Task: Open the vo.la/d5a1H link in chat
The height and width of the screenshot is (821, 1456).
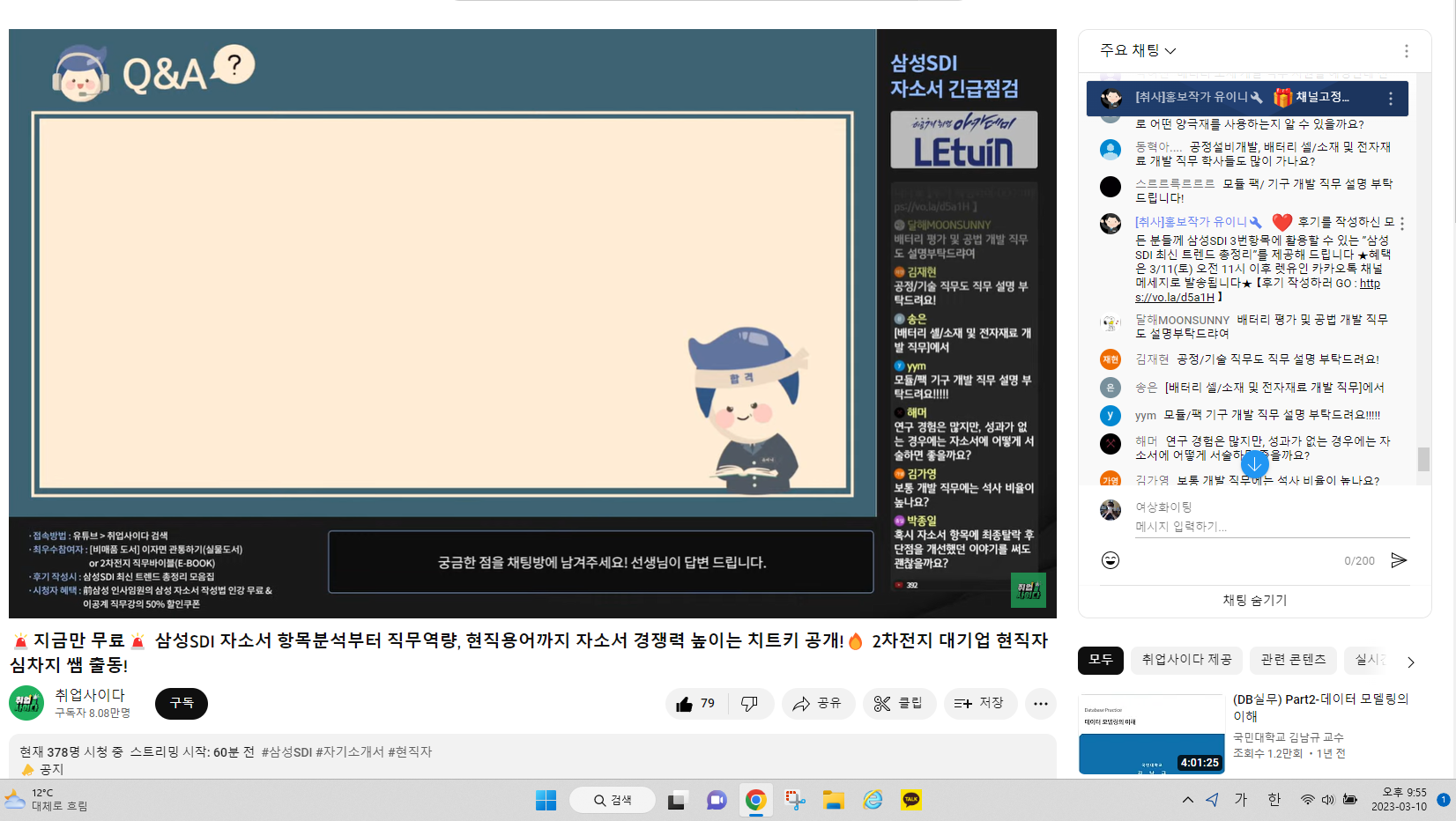Action: coord(1258,290)
